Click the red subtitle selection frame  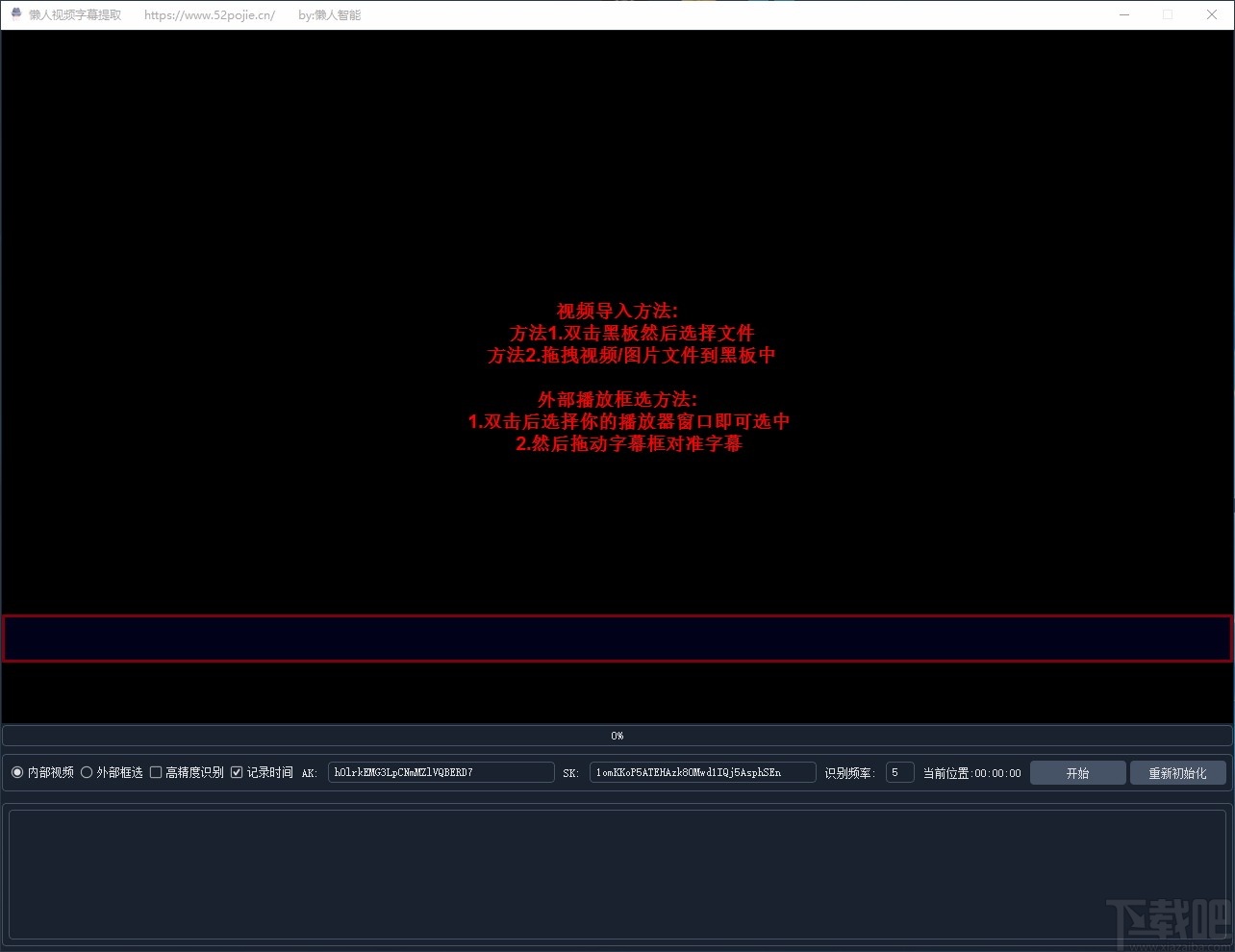click(x=617, y=639)
